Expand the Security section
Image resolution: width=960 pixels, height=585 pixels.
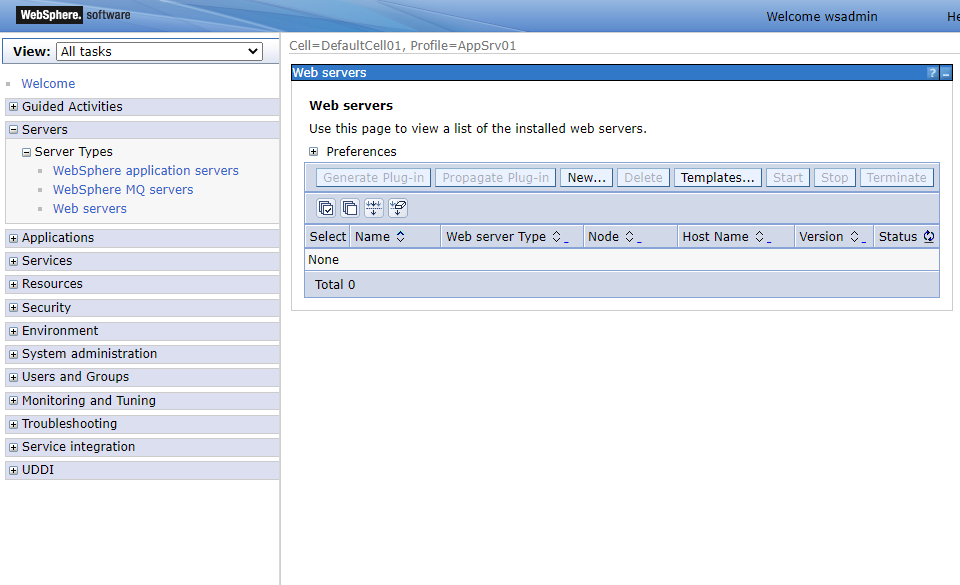[13, 308]
